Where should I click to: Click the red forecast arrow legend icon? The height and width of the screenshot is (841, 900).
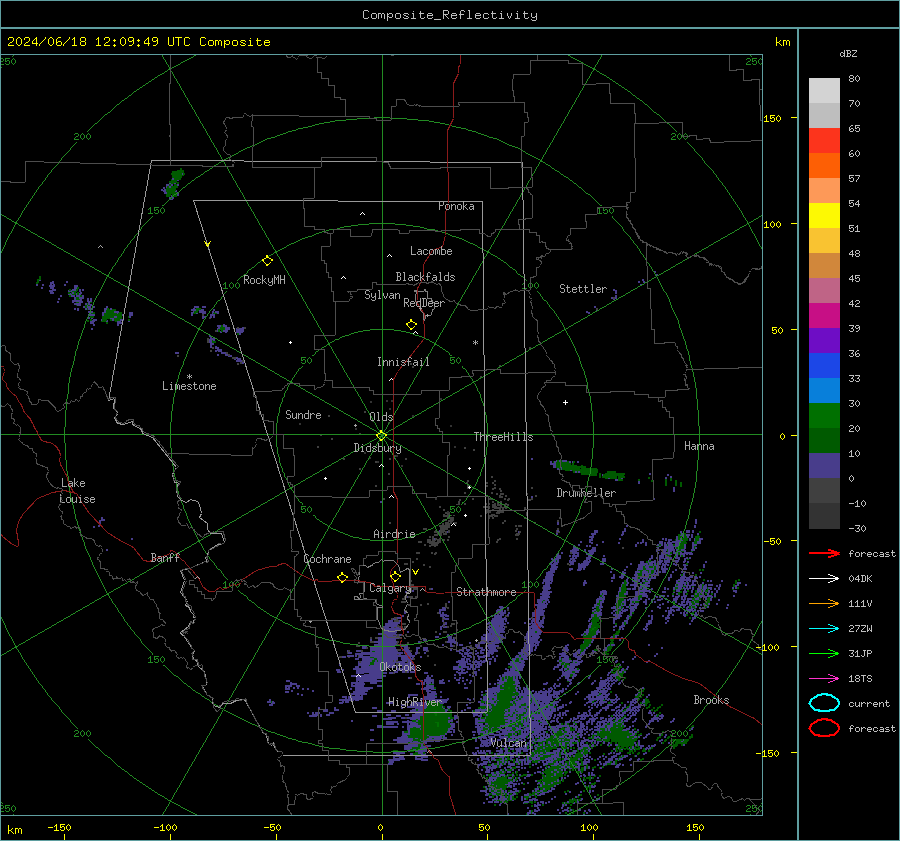point(824,553)
